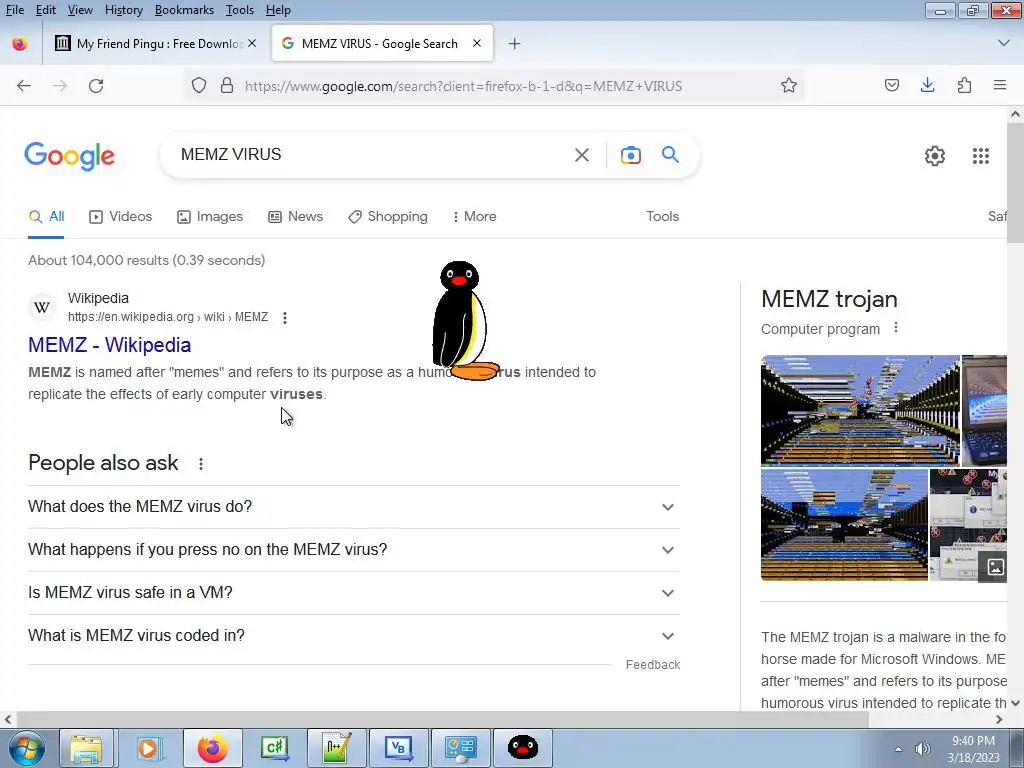Click the Google logo
1024x768 pixels.
click(x=69, y=156)
